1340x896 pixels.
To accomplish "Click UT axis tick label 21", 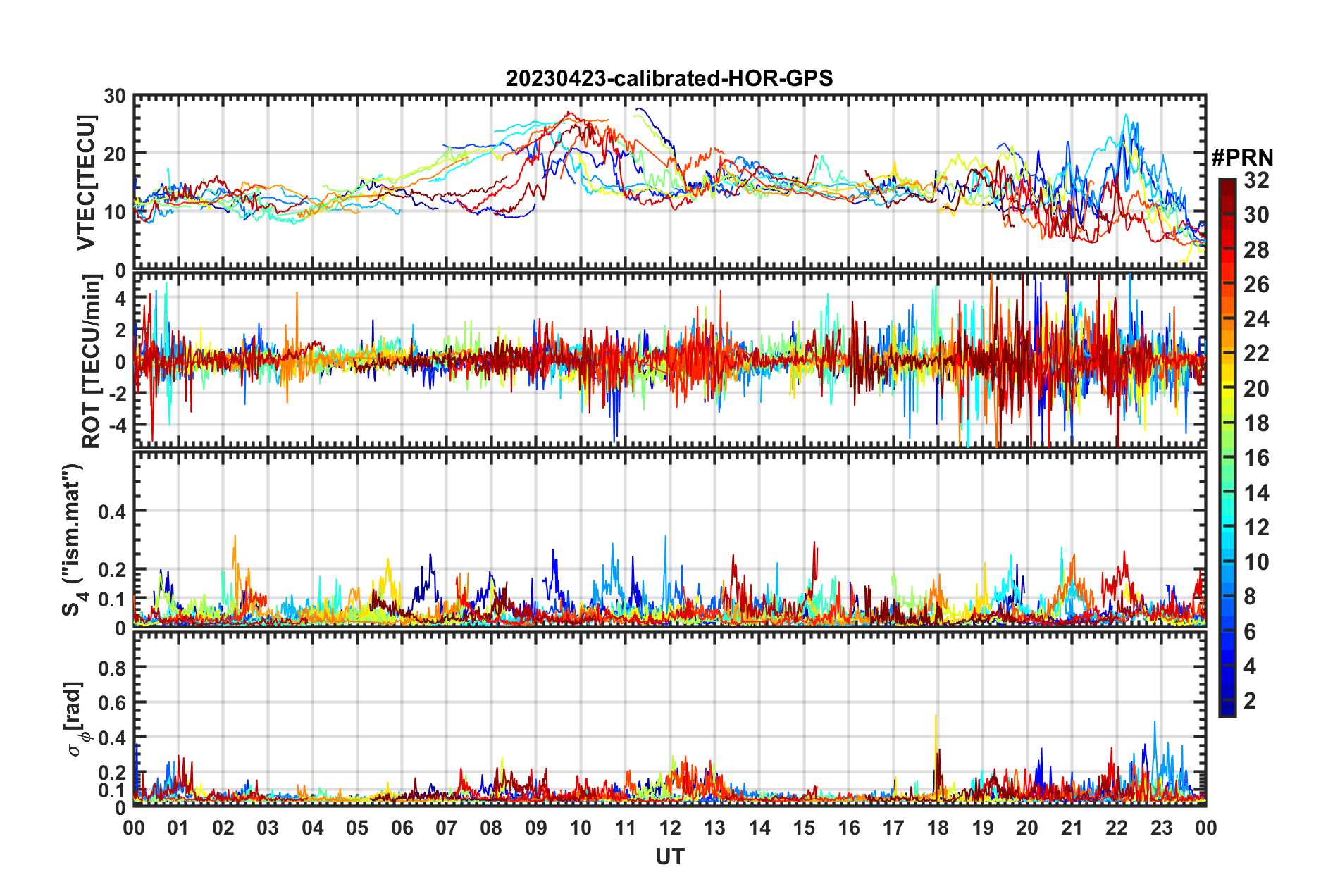I will coord(1072,828).
